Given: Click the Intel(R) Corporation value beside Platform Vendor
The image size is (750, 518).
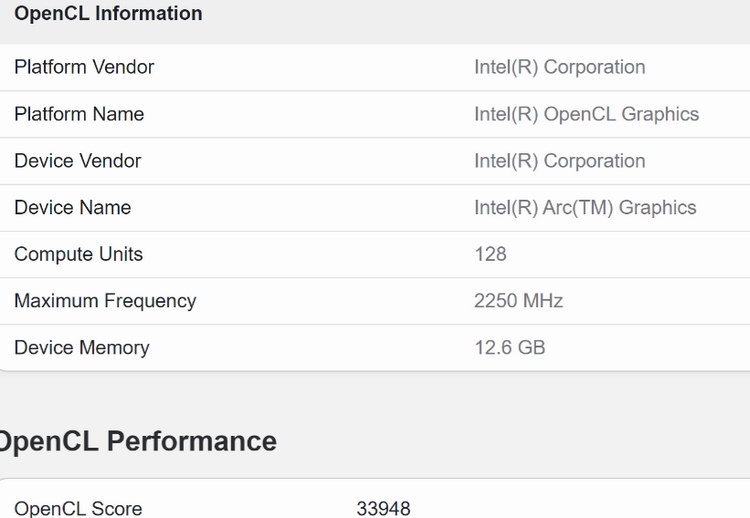Looking at the screenshot, I should pyautogui.click(x=559, y=67).
